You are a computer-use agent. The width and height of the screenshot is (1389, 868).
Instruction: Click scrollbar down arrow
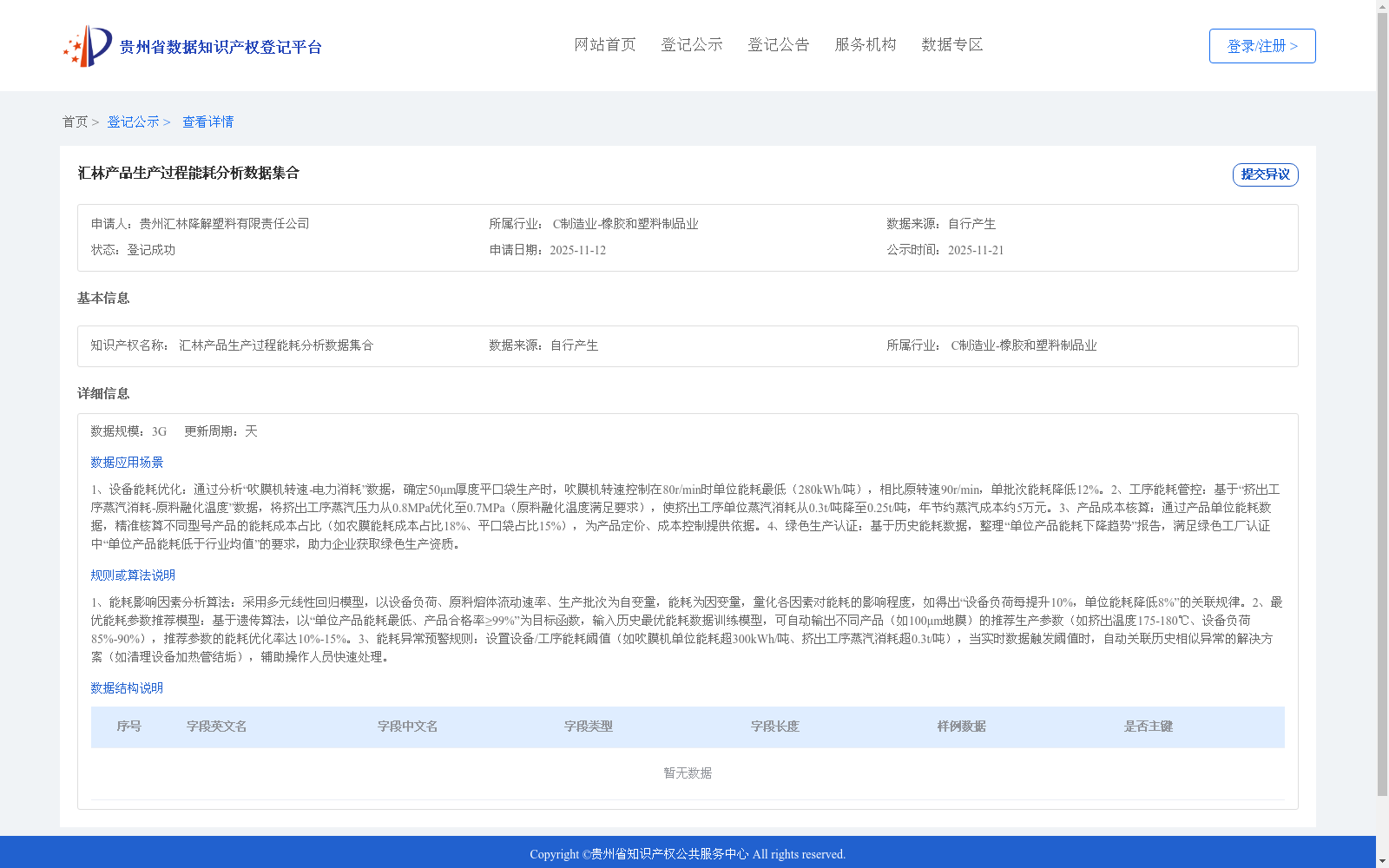(1382, 861)
